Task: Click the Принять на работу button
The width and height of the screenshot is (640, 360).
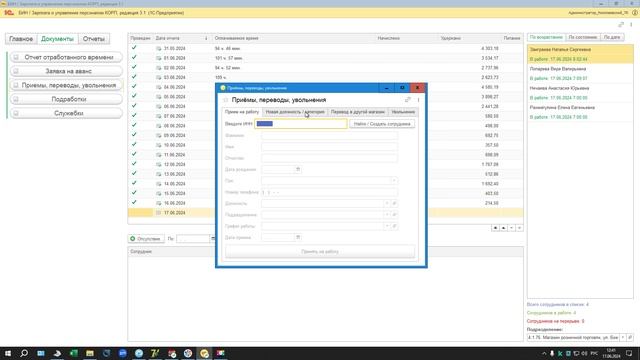Action: (x=320, y=252)
